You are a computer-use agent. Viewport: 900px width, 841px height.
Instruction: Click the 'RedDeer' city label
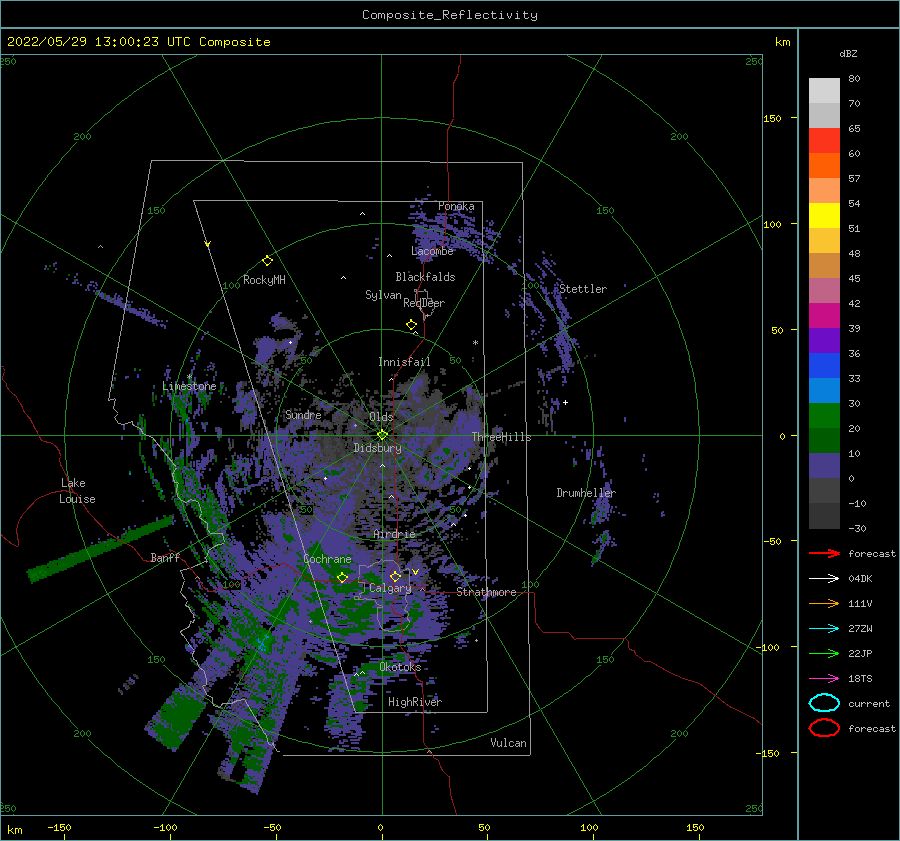(424, 303)
